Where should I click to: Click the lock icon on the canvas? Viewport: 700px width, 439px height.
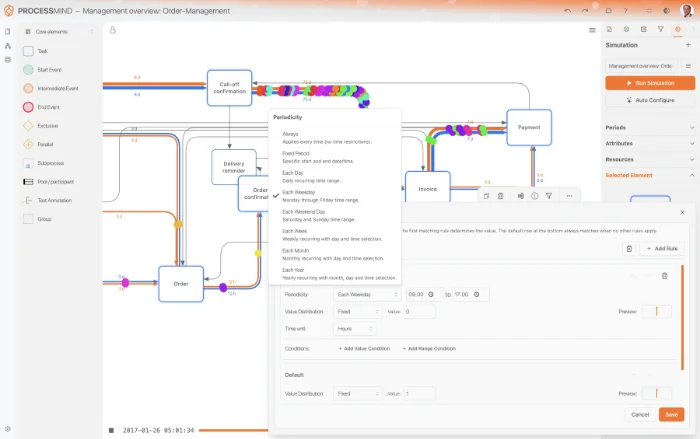[111, 30]
